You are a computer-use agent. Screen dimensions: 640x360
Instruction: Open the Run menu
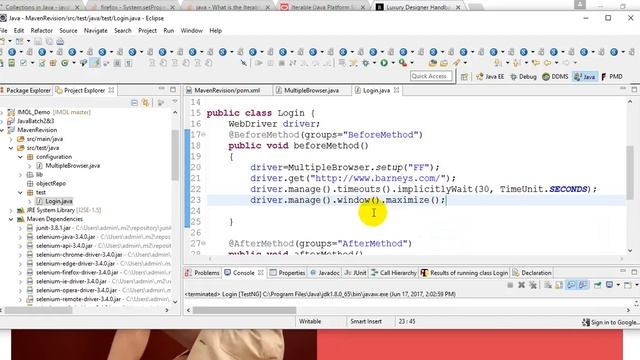[x=169, y=31]
